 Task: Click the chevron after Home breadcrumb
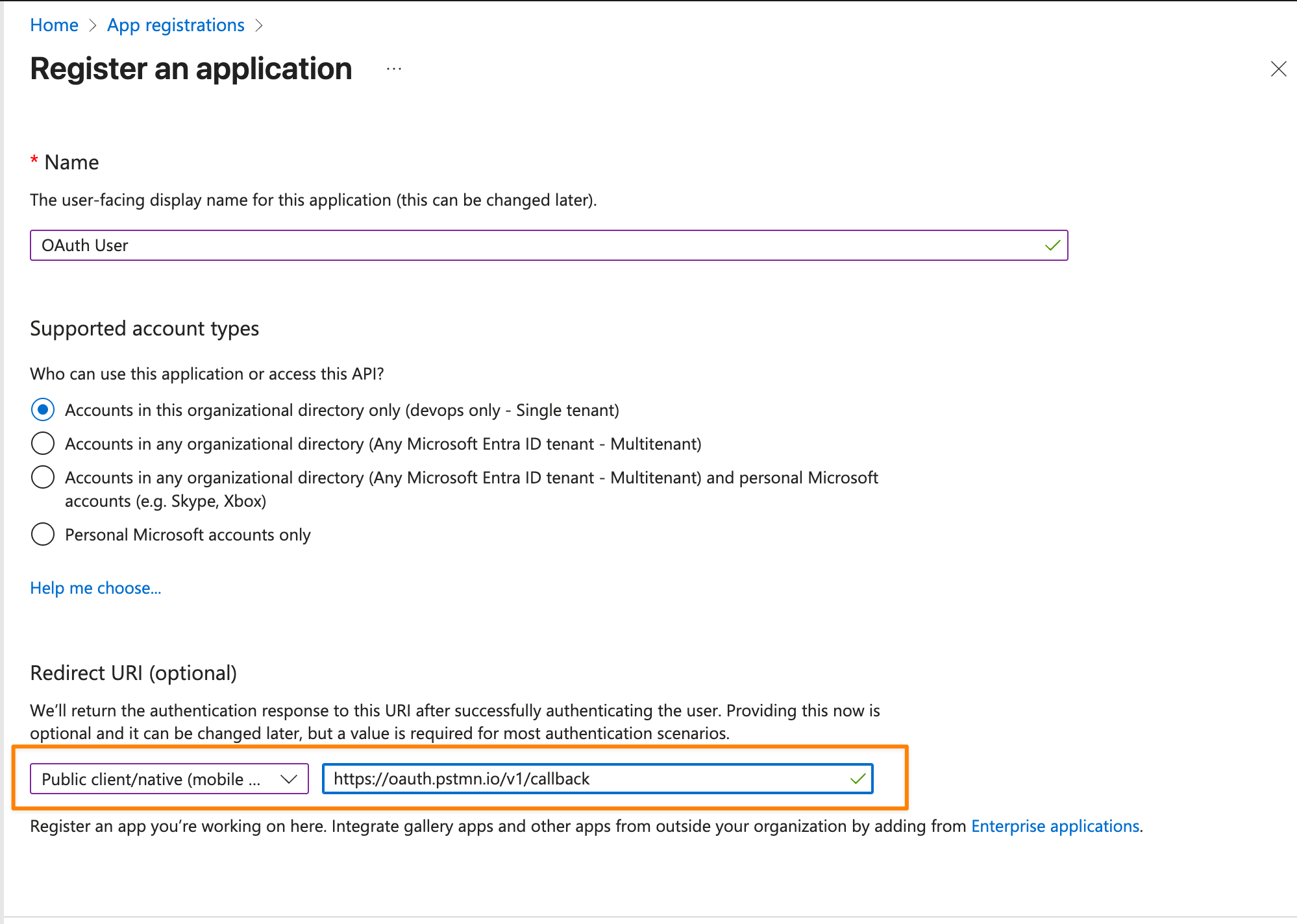[x=93, y=25]
